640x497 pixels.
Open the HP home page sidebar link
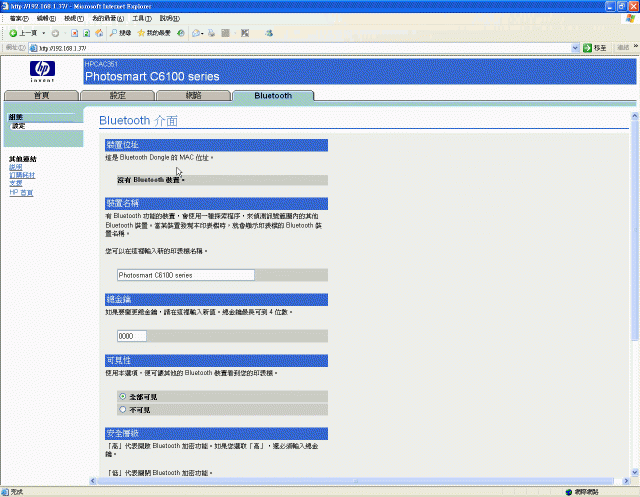pos(21,193)
